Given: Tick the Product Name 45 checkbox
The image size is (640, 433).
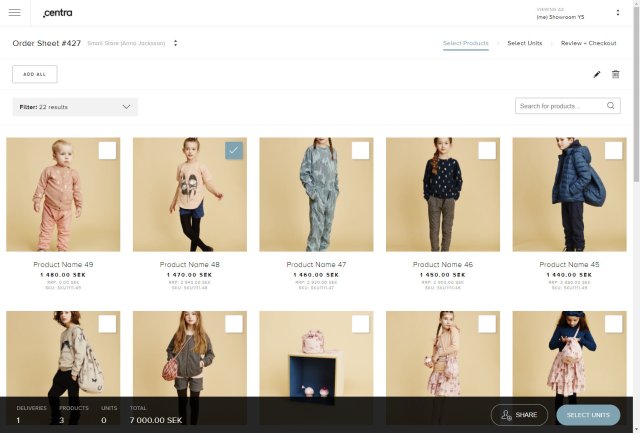Looking at the screenshot, I should point(613,150).
